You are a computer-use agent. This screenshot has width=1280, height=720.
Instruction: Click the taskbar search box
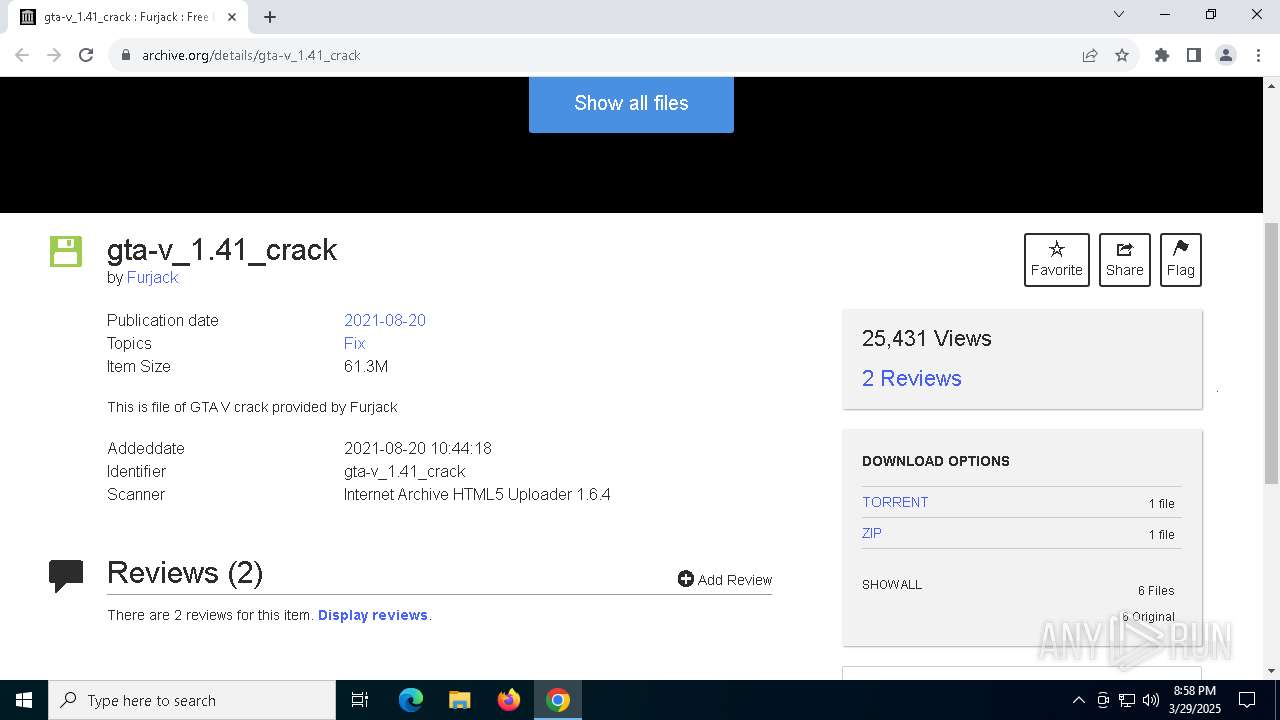(192, 700)
